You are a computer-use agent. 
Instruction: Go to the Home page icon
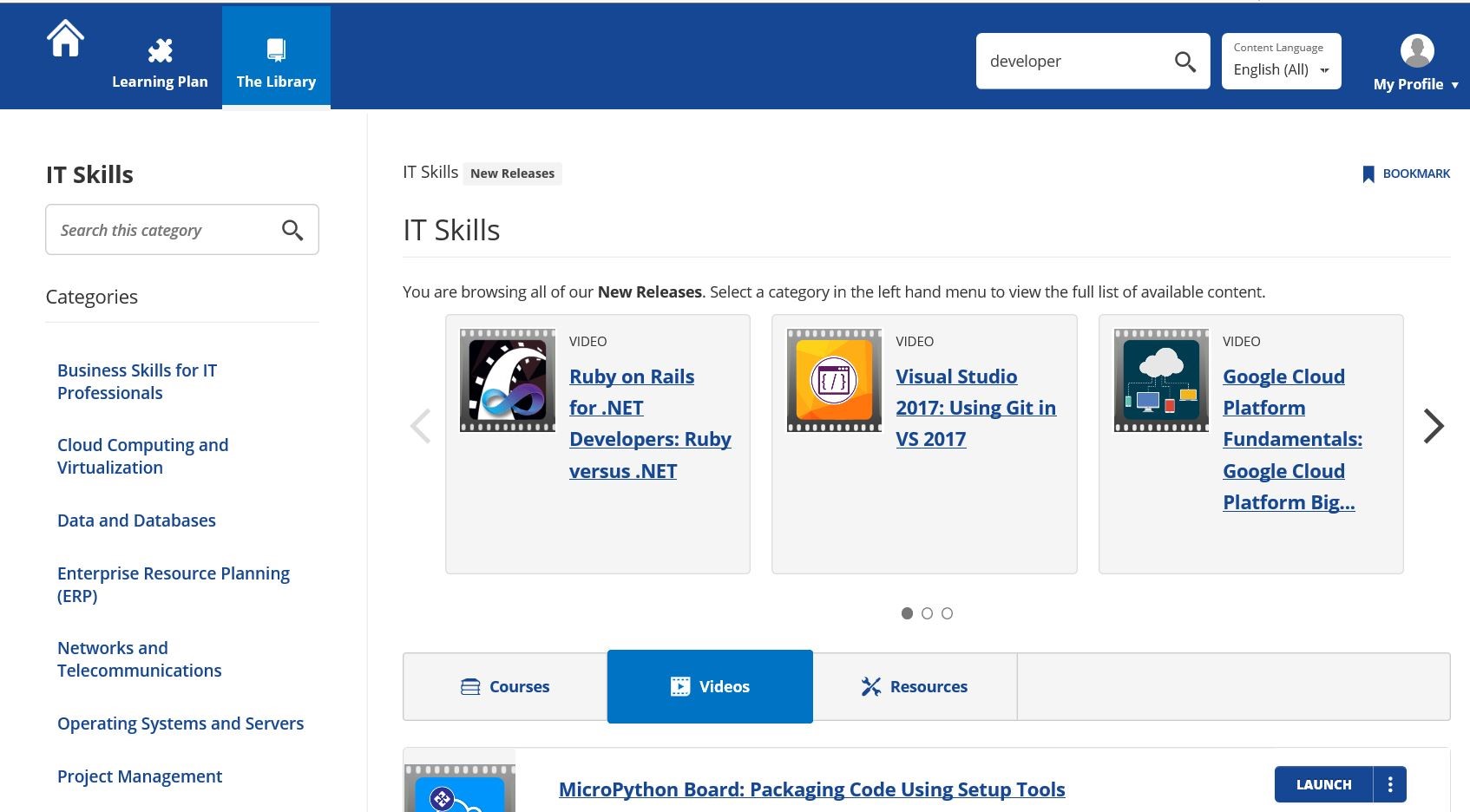tap(66, 39)
